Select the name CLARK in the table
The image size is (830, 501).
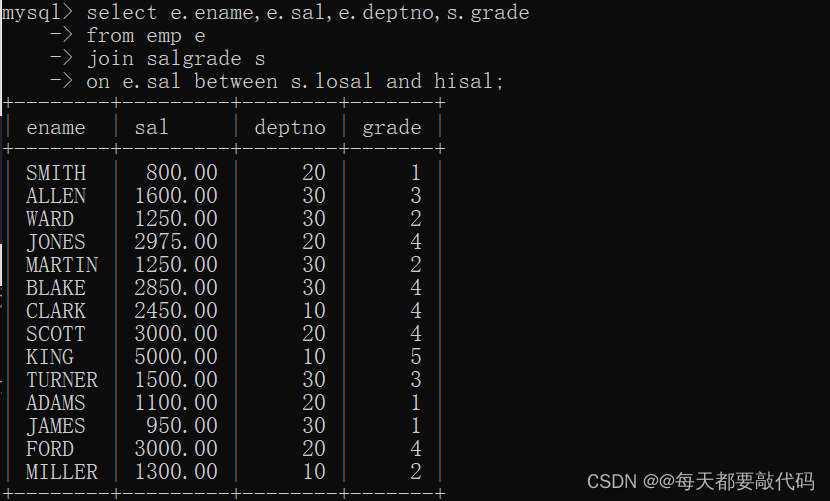[x=56, y=311]
